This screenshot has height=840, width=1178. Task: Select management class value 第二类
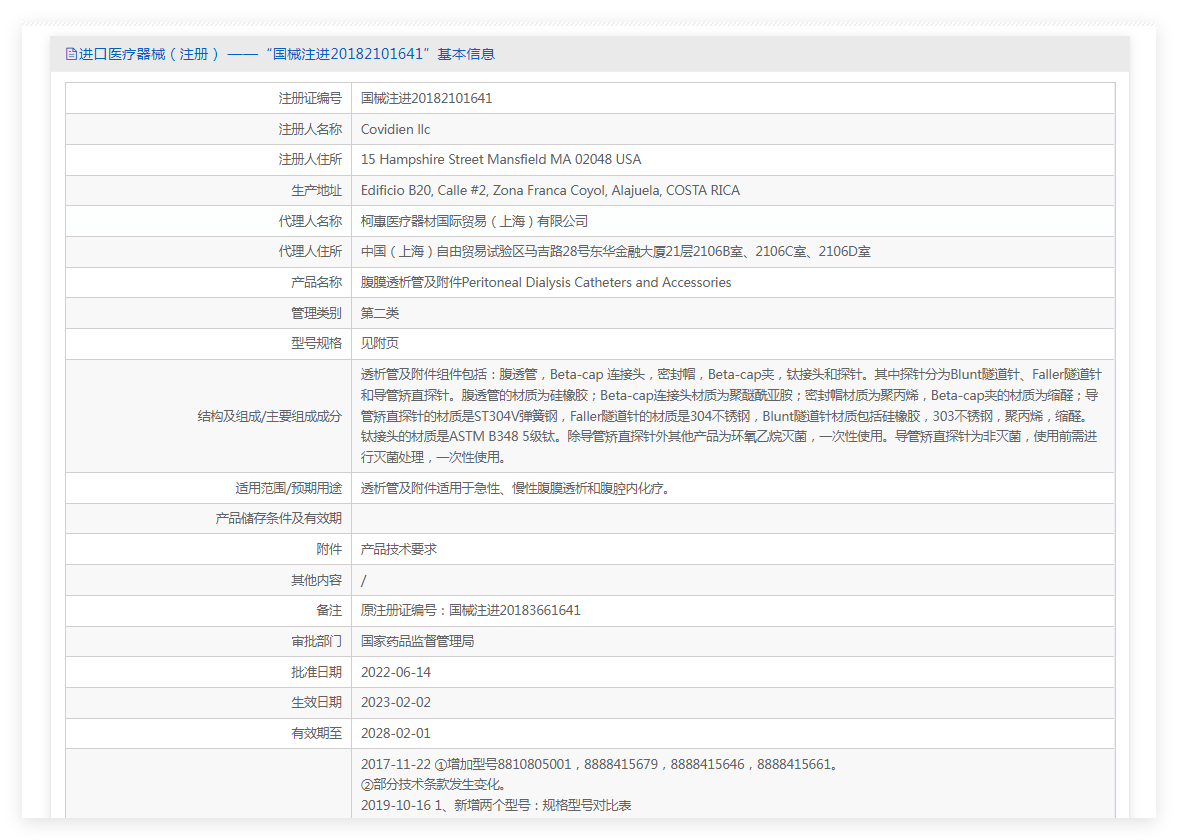point(379,313)
